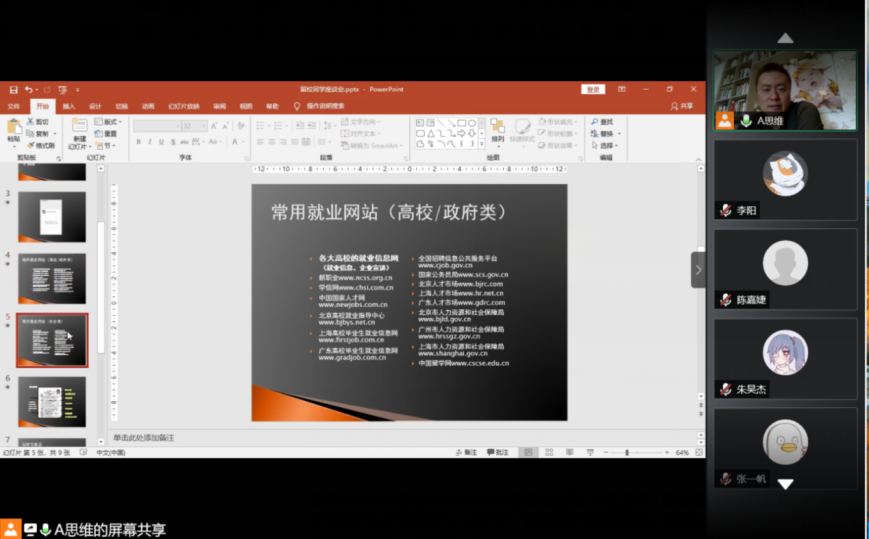Activate the Format Painter (格式刷)
Screen dimensions: 869x539
[41, 146]
